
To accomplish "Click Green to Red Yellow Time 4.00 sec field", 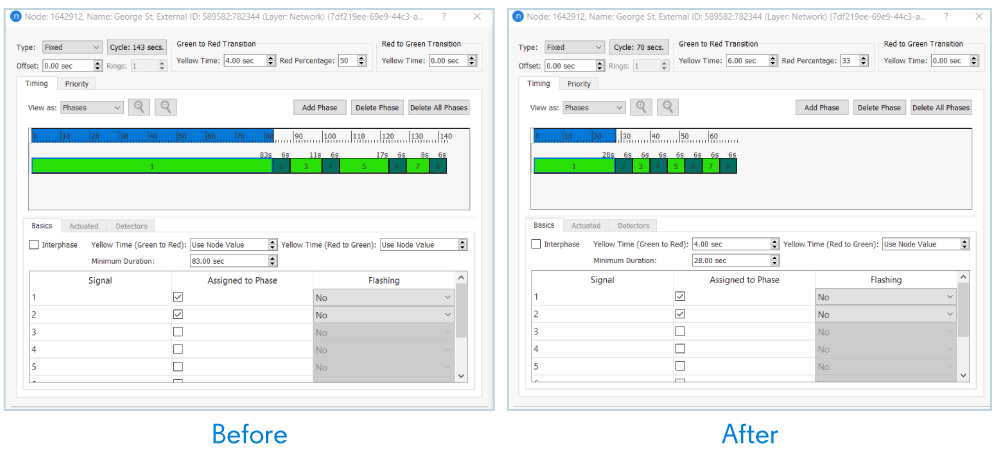I will point(250,61).
